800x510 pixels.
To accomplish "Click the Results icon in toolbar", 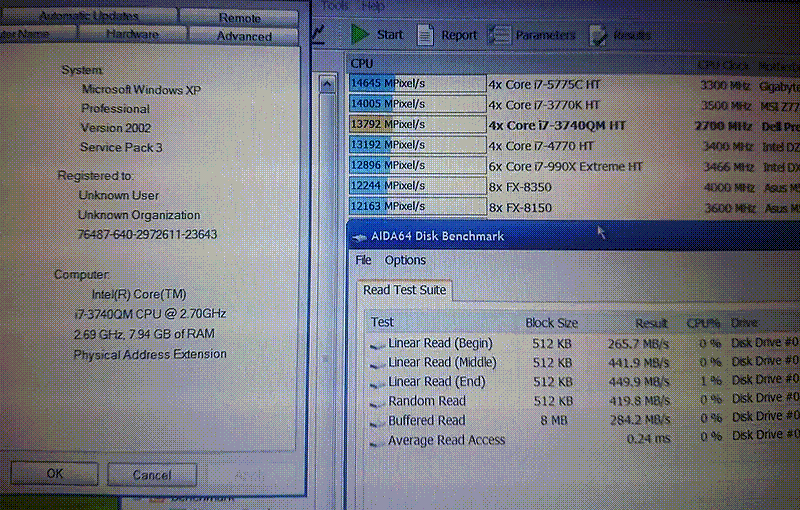I will coord(597,35).
